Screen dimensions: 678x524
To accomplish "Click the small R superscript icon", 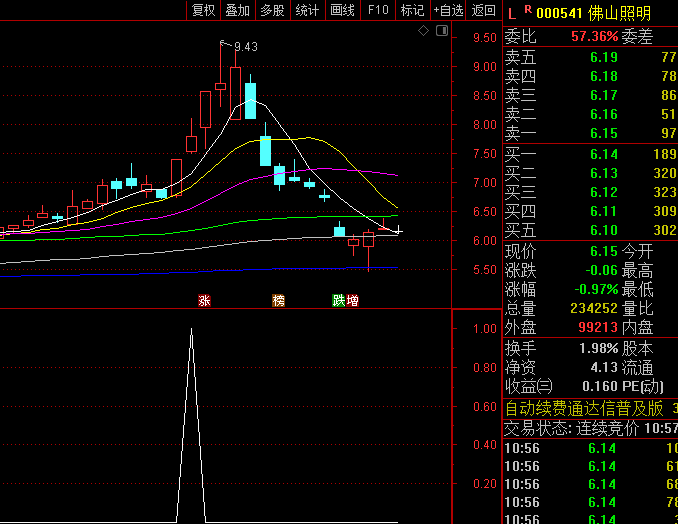I will [x=527, y=9].
